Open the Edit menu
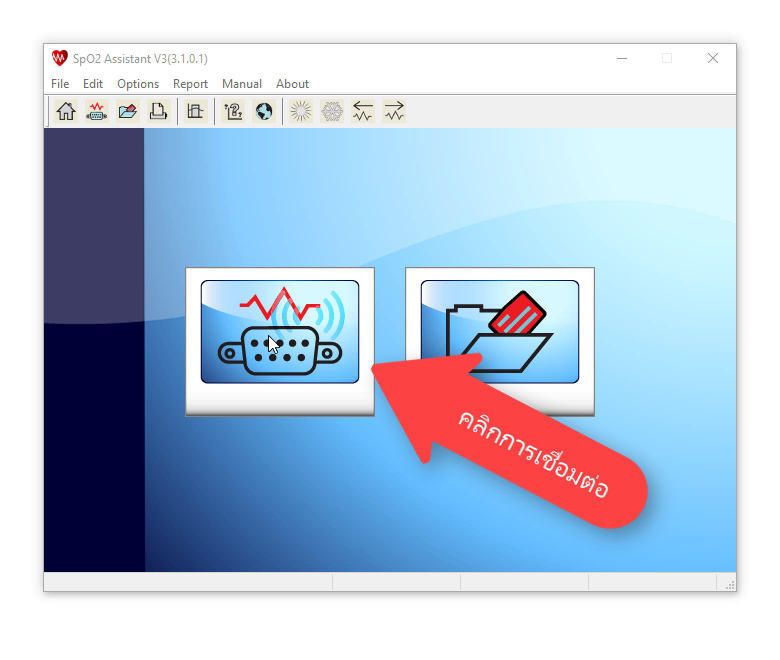This screenshot has width=780, height=660. pos(93,84)
